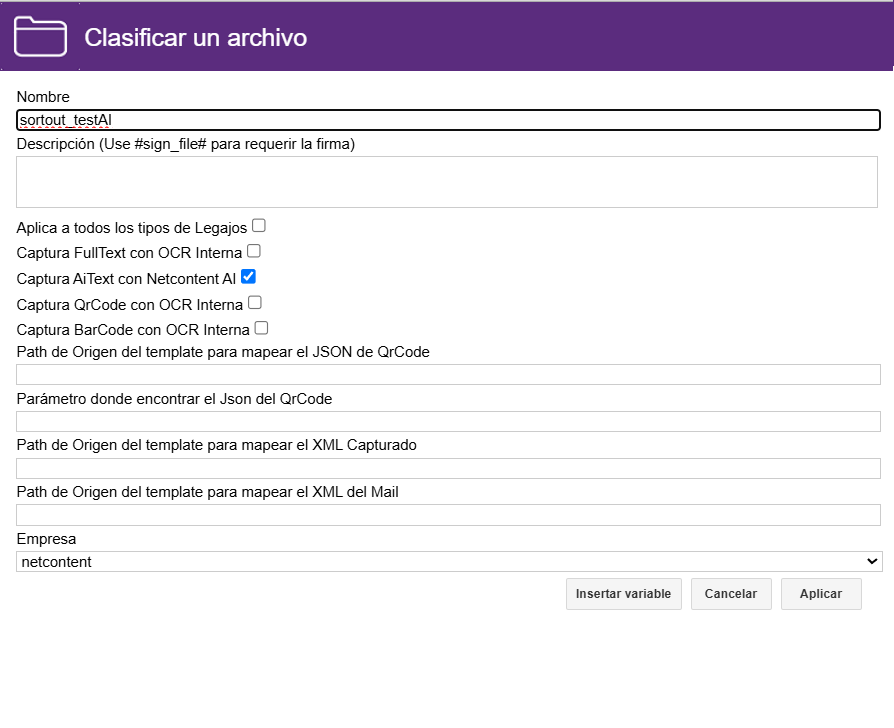Click the JSON de QrCode template path field

click(447, 374)
